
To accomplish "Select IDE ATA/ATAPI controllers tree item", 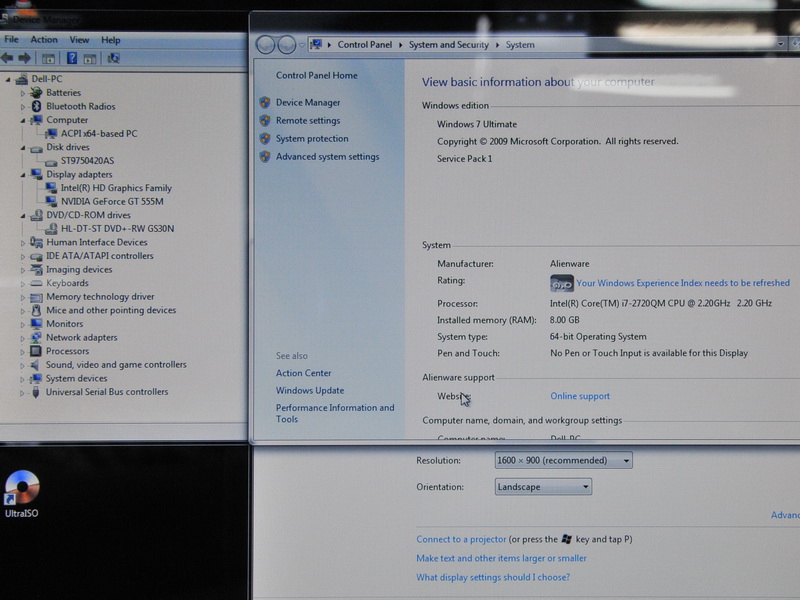I will 99,256.
